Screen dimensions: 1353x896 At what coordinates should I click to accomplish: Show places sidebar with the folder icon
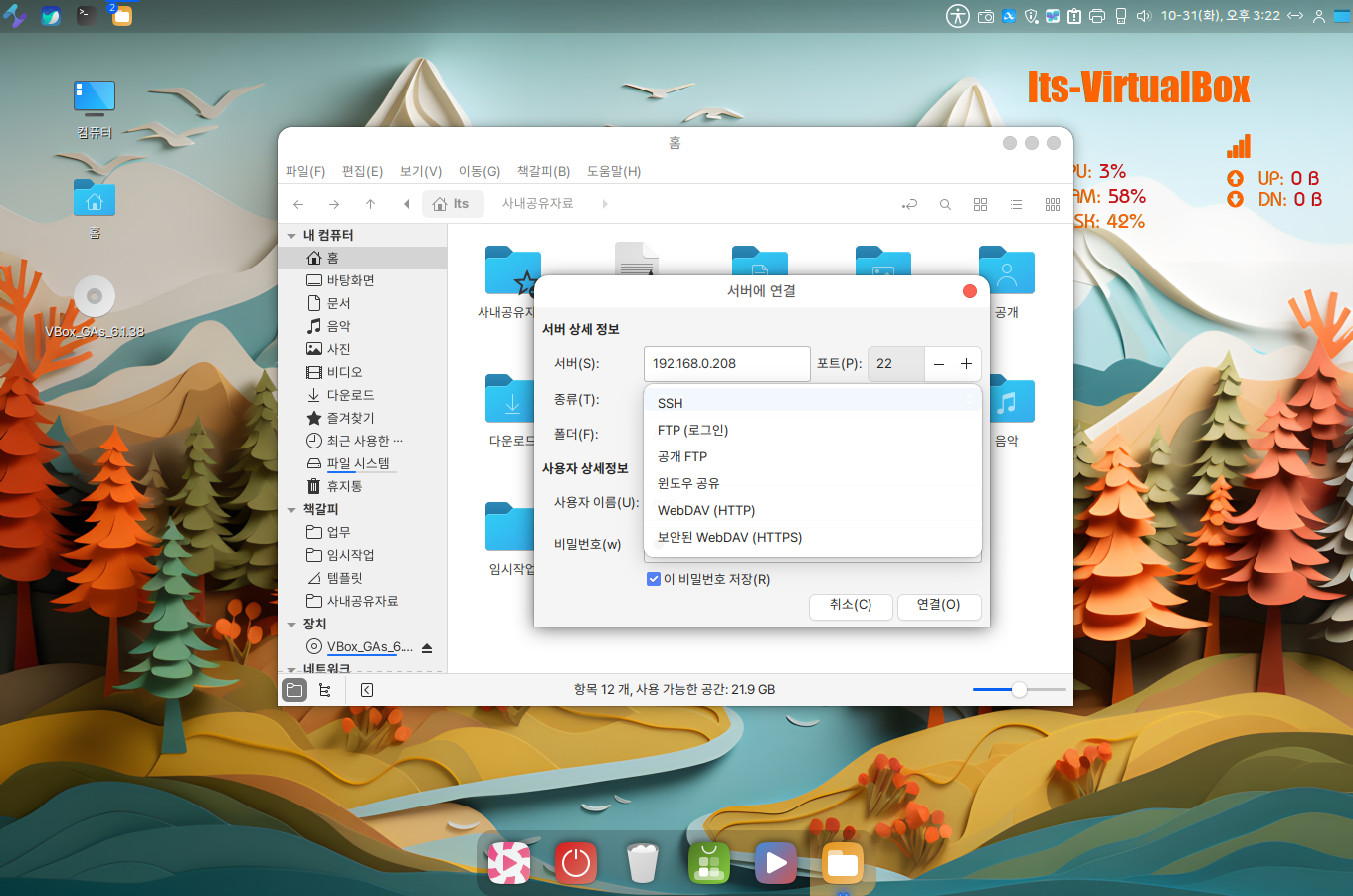click(294, 689)
